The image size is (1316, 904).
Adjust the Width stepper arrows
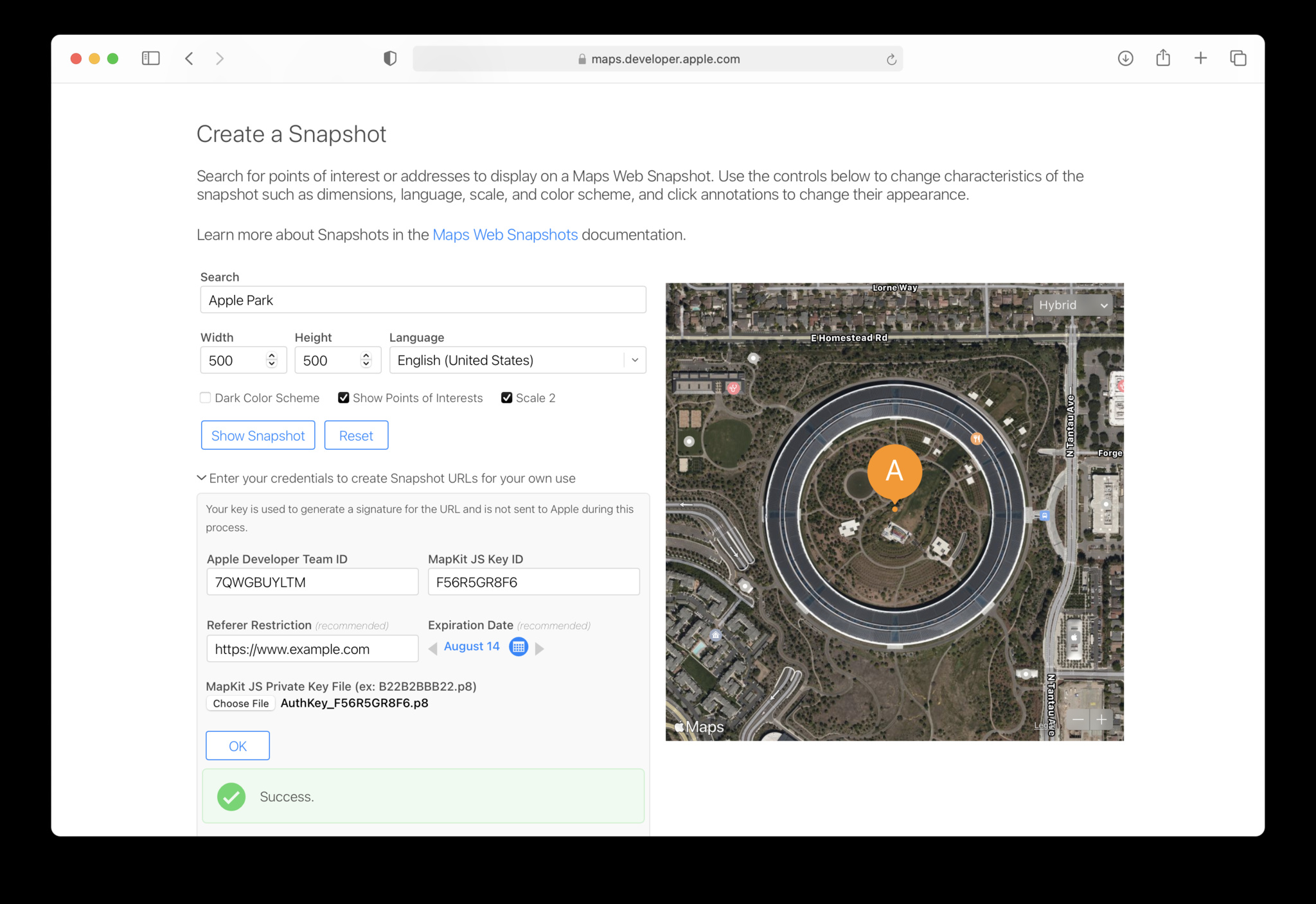272,360
